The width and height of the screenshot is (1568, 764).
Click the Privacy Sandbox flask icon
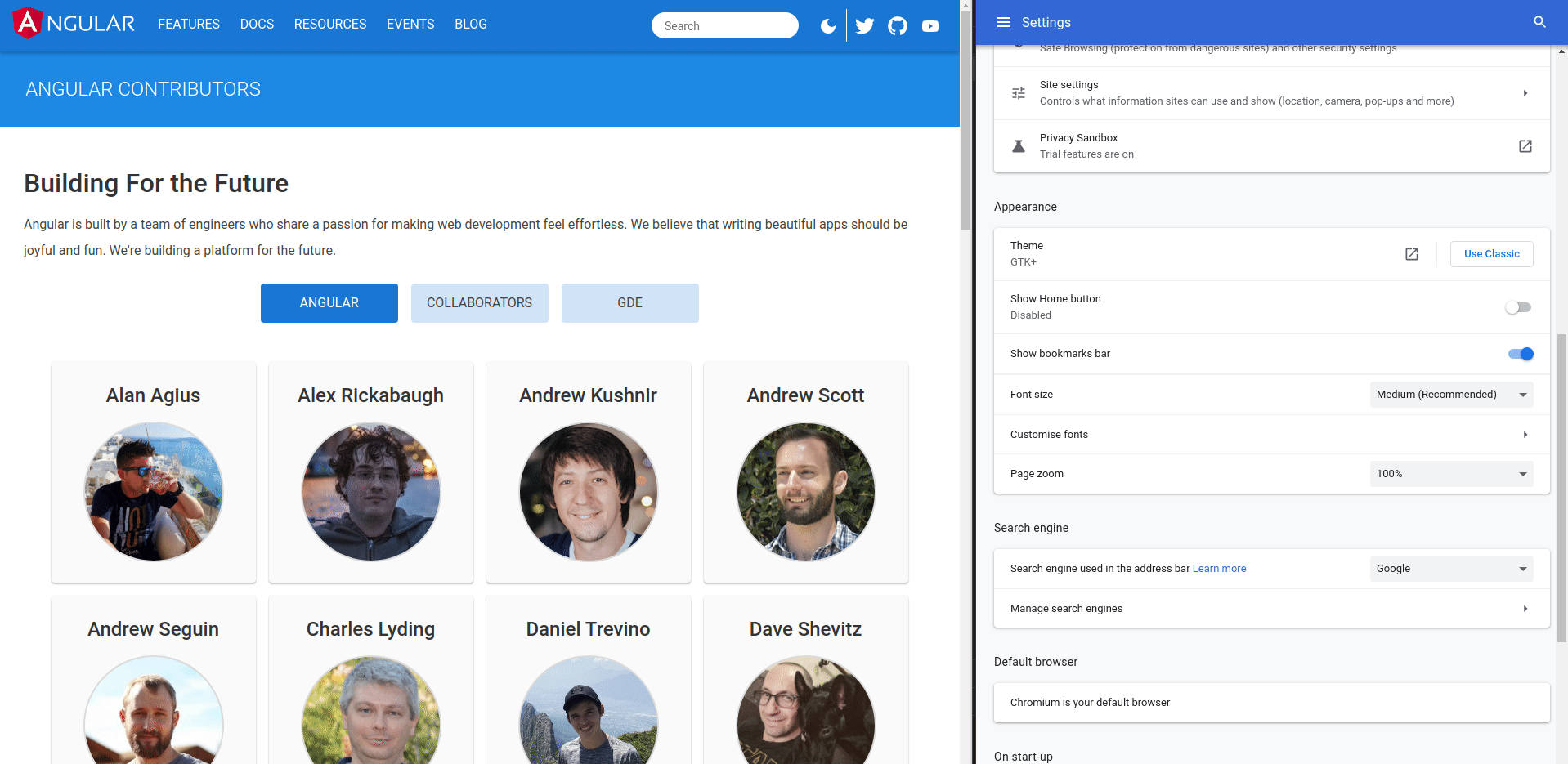point(1019,146)
